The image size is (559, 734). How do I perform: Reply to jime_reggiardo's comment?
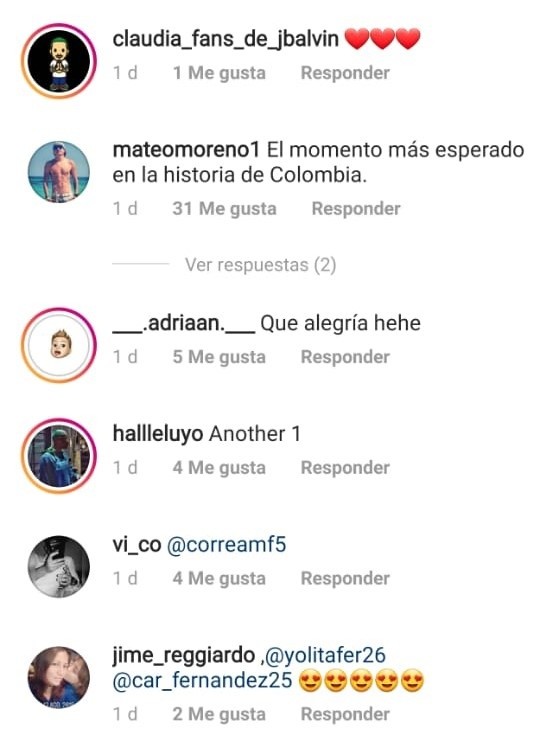pos(345,714)
